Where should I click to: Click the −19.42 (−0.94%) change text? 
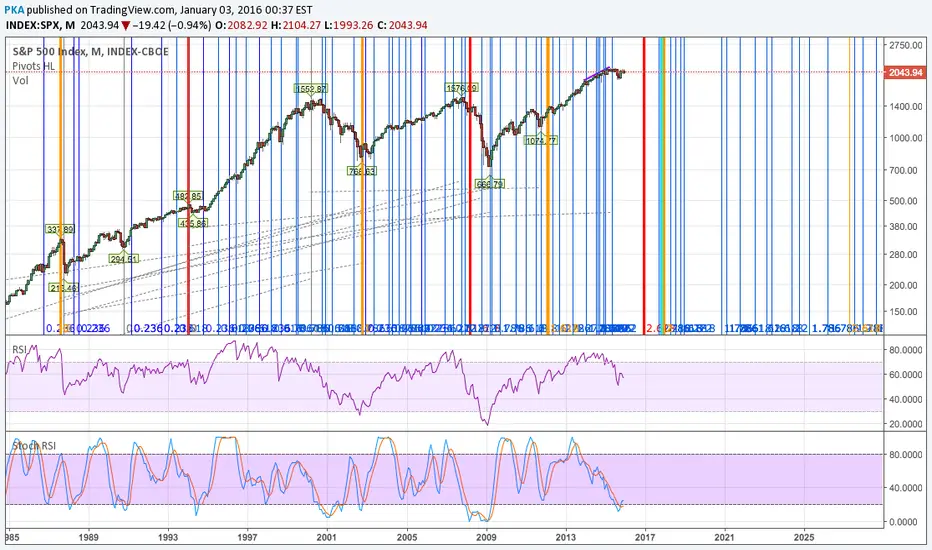click(x=171, y=26)
